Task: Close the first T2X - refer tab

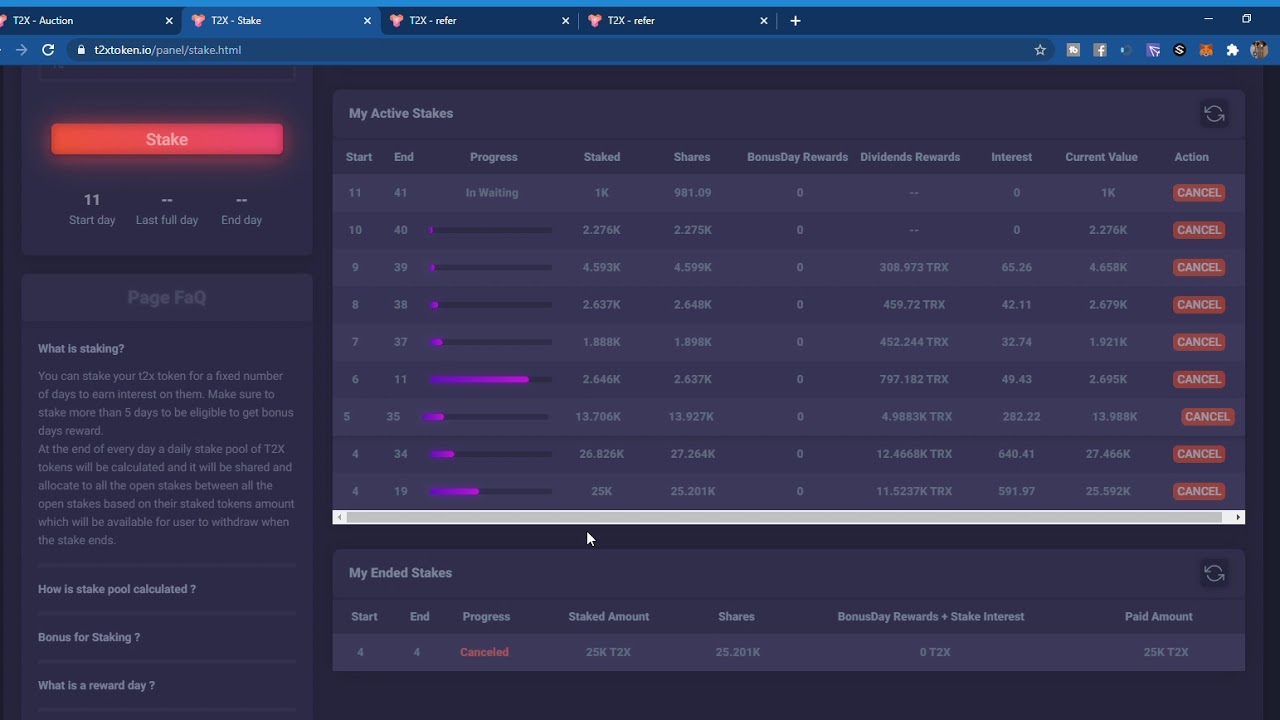Action: pos(566,20)
